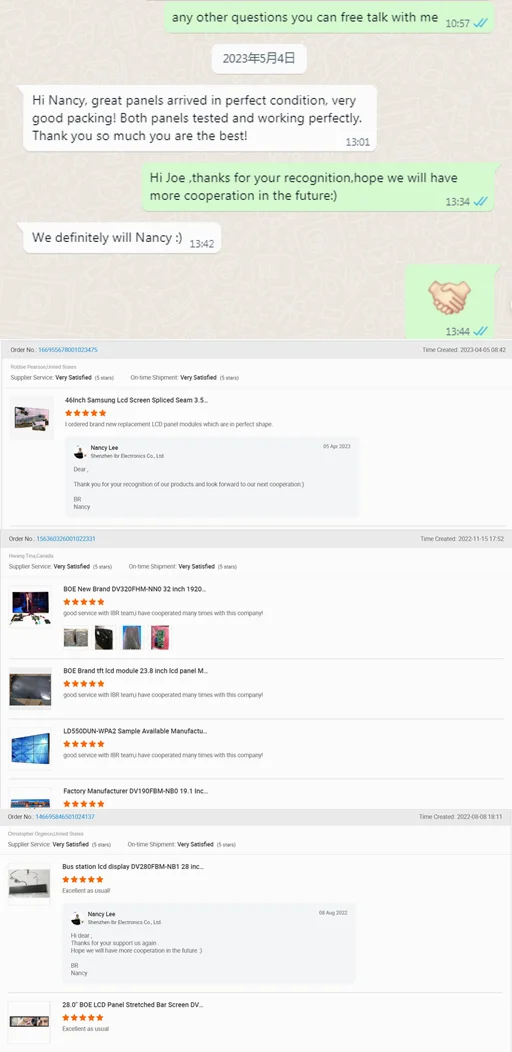Click the BOE 23.8 inch lcd module thumbnail
The image size is (512, 1052).
click(30, 689)
